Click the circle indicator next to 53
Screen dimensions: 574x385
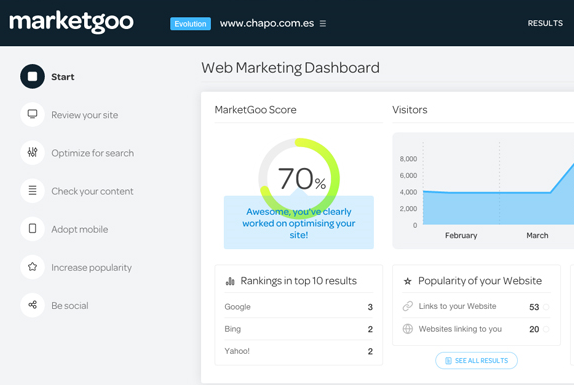546,307
